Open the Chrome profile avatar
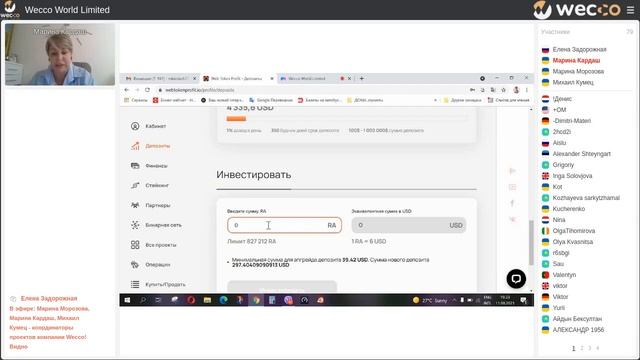Viewport: 640px width, 360px height. [x=516, y=90]
